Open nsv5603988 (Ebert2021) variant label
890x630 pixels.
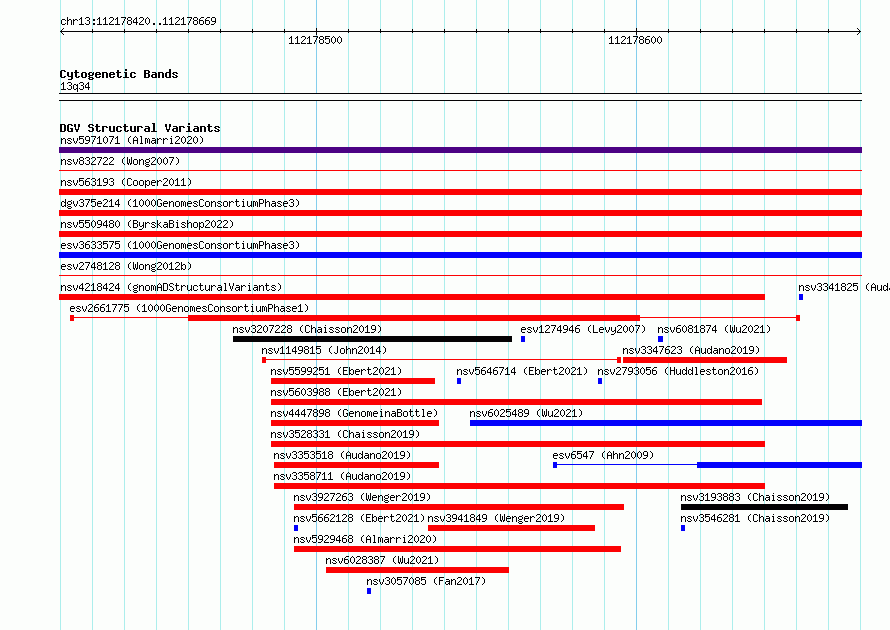pyautogui.click(x=335, y=392)
